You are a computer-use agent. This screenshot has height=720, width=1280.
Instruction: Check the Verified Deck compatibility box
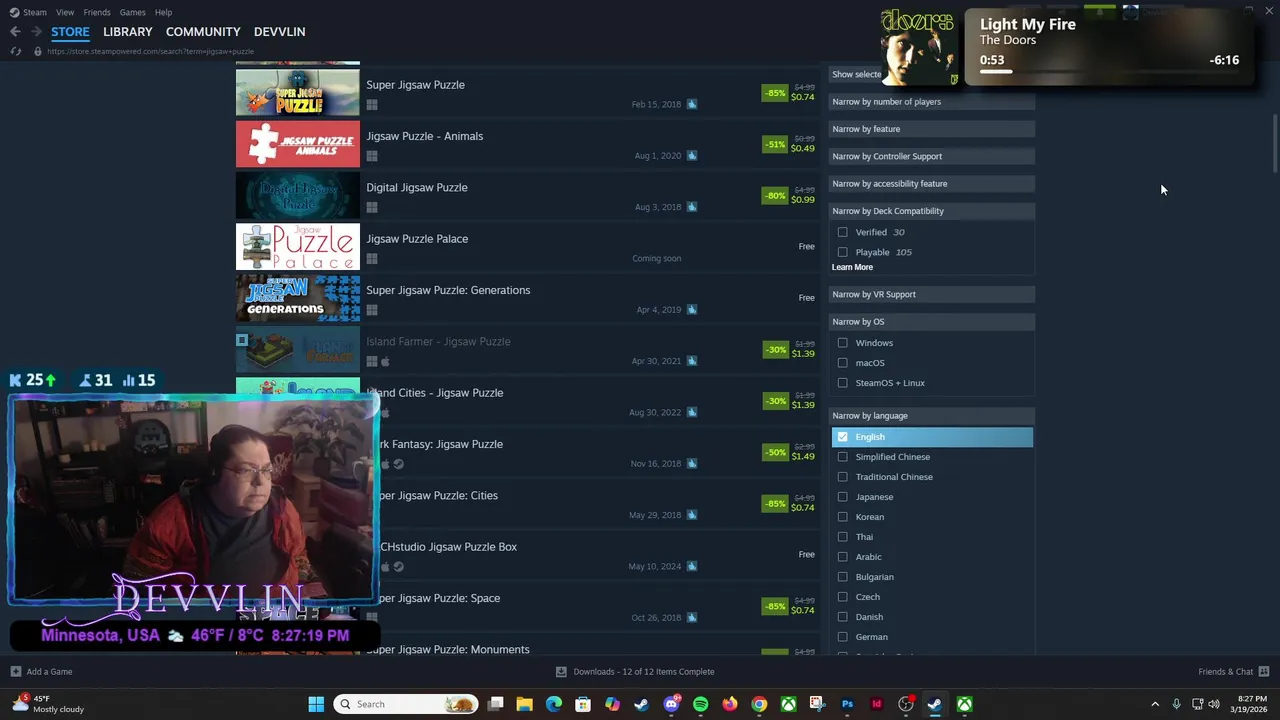pyautogui.click(x=842, y=232)
